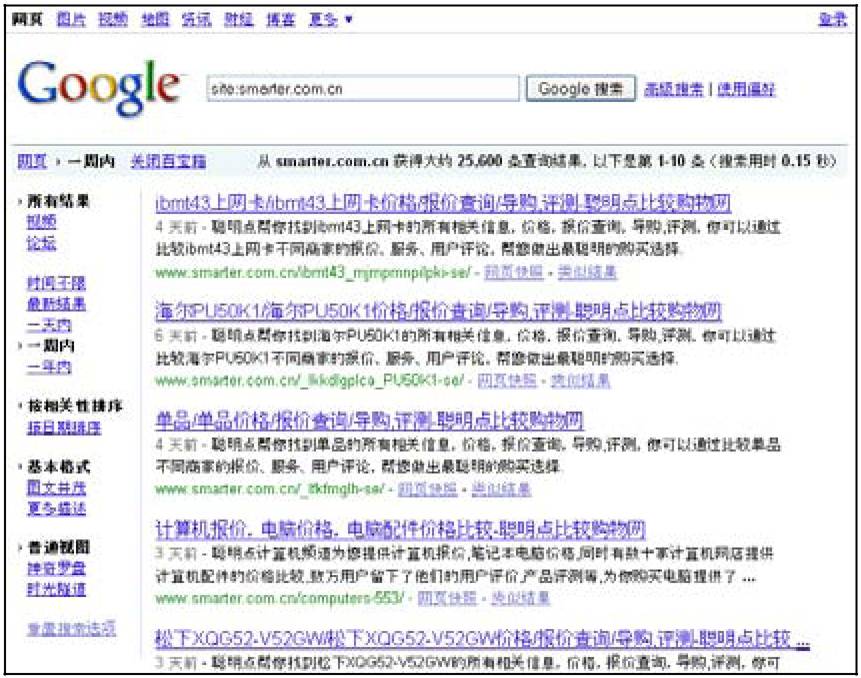Open the 神奇罗盘 view

point(56,568)
